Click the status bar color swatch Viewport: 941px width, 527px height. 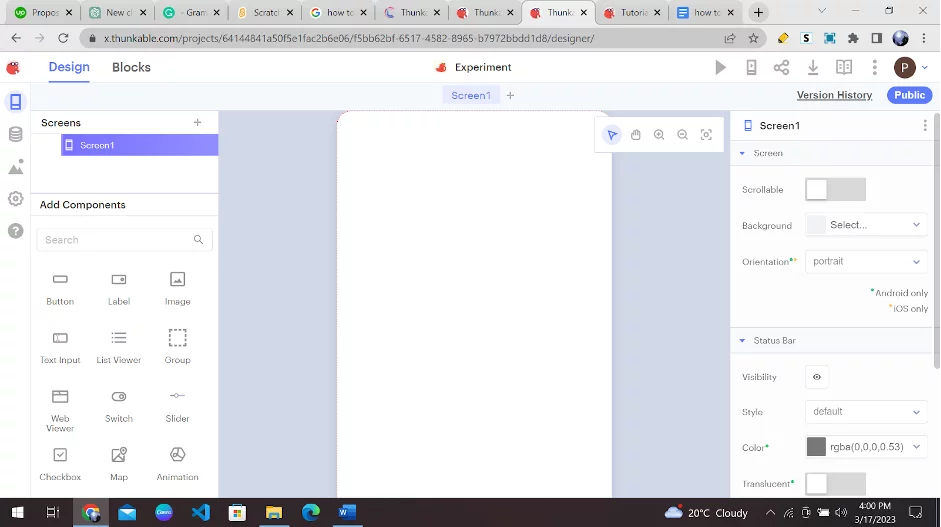coord(816,447)
